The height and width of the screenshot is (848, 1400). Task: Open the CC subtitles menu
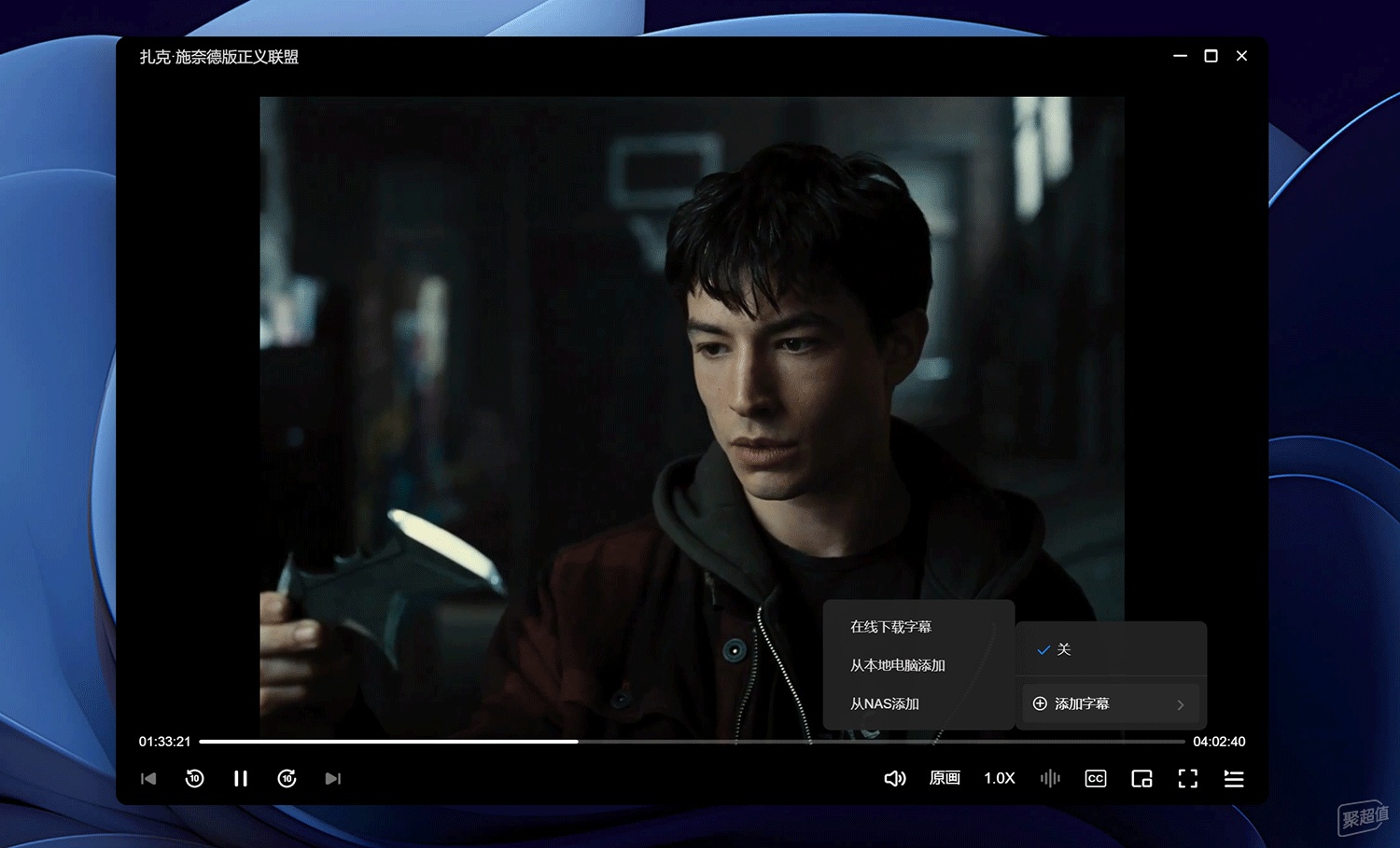tap(1096, 778)
